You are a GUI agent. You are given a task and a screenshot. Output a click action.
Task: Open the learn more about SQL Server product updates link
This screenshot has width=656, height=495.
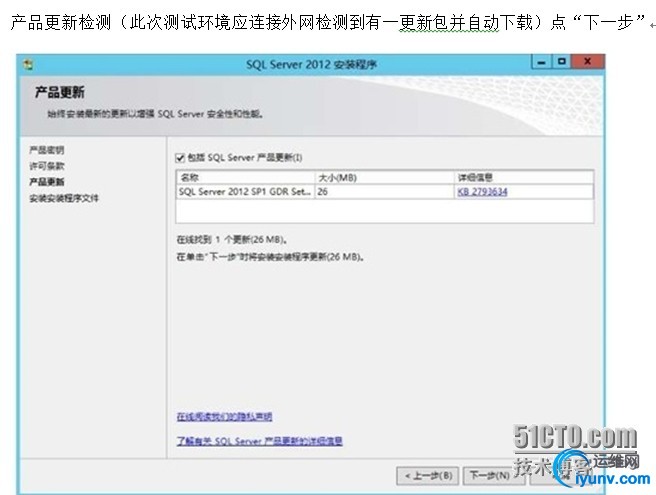[x=259, y=441]
